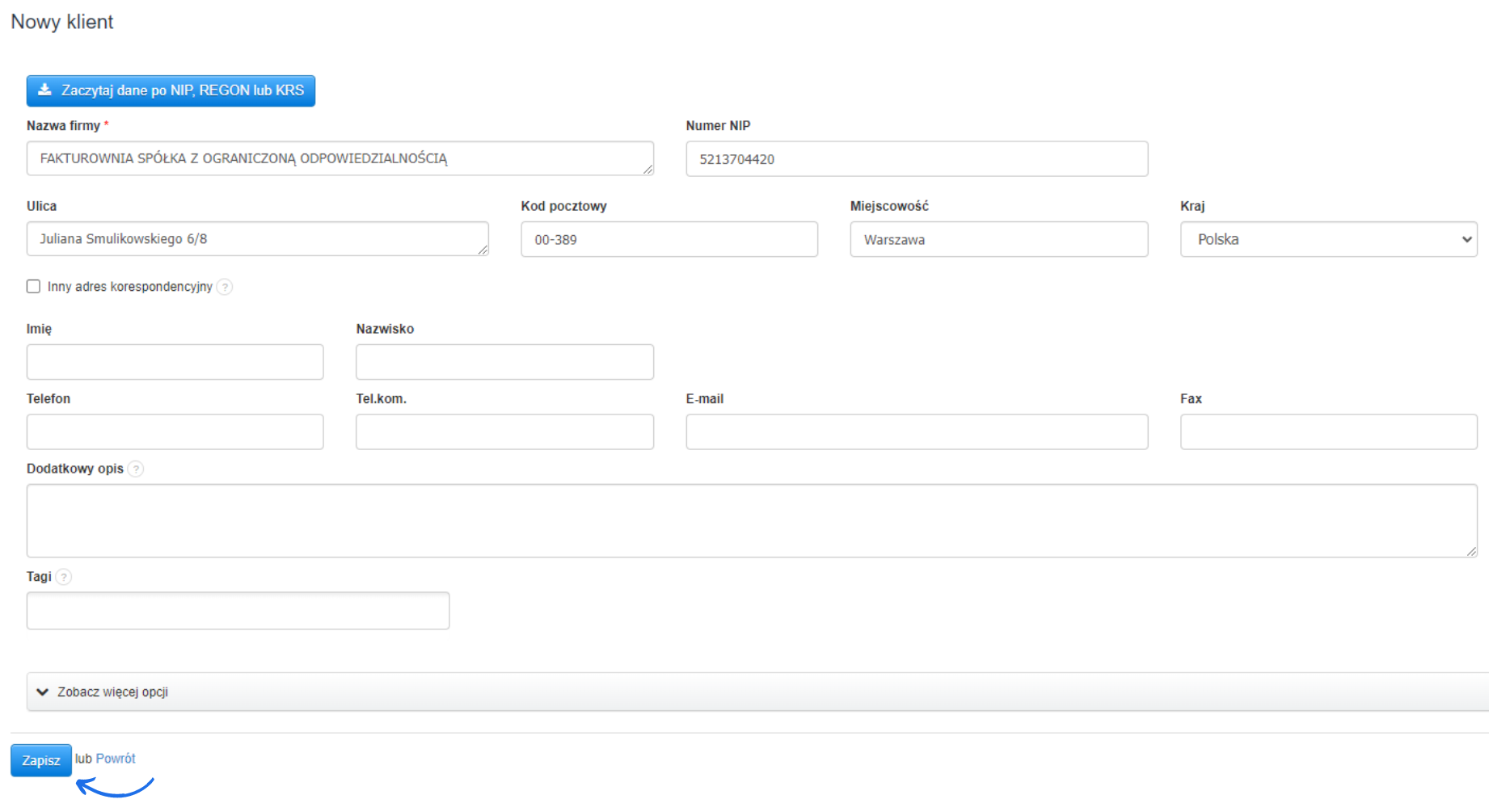The image size is (1489, 812).
Task: Select the Kod pocztowy field
Action: click(x=669, y=240)
